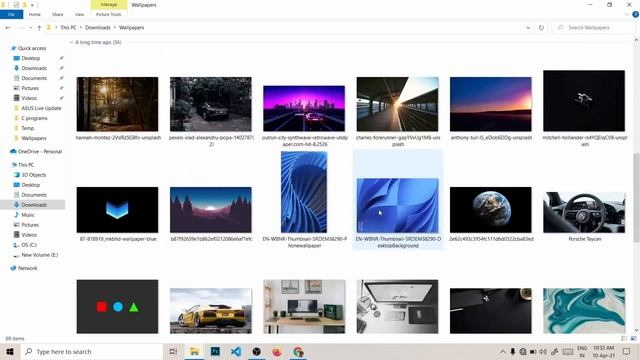
Task: Select This PC in navigation pane
Action: pyautogui.click(x=26, y=165)
